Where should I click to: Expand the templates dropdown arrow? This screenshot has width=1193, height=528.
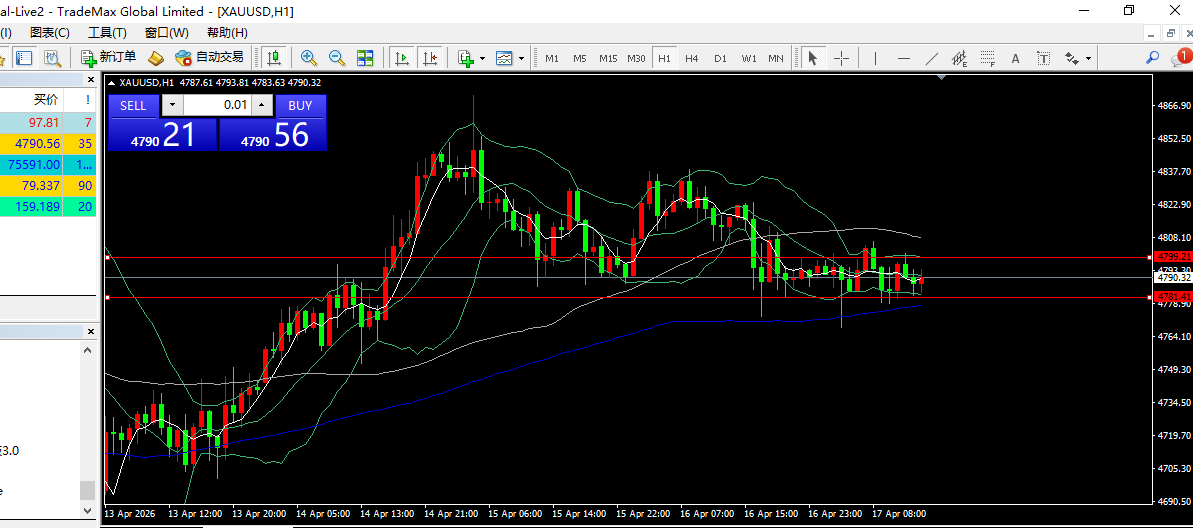point(521,58)
